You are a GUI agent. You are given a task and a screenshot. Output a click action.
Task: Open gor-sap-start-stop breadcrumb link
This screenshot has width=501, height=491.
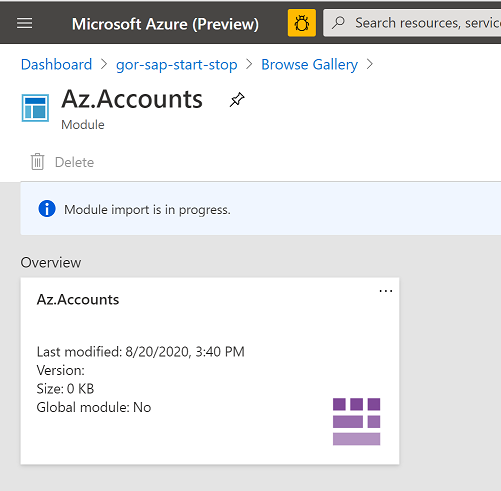(x=177, y=65)
